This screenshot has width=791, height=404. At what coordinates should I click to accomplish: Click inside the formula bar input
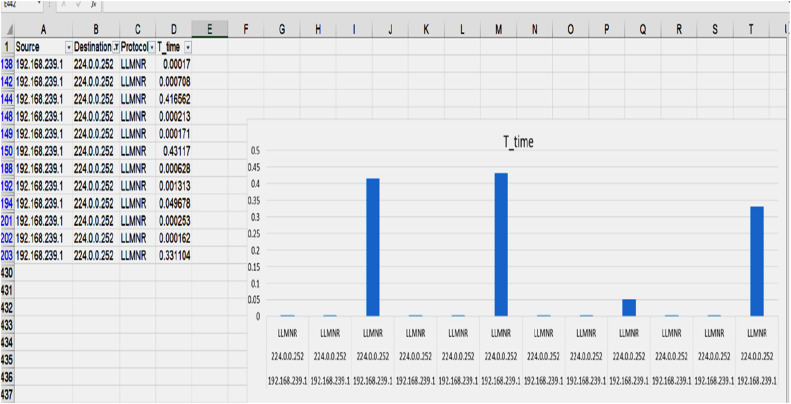(444, 6)
